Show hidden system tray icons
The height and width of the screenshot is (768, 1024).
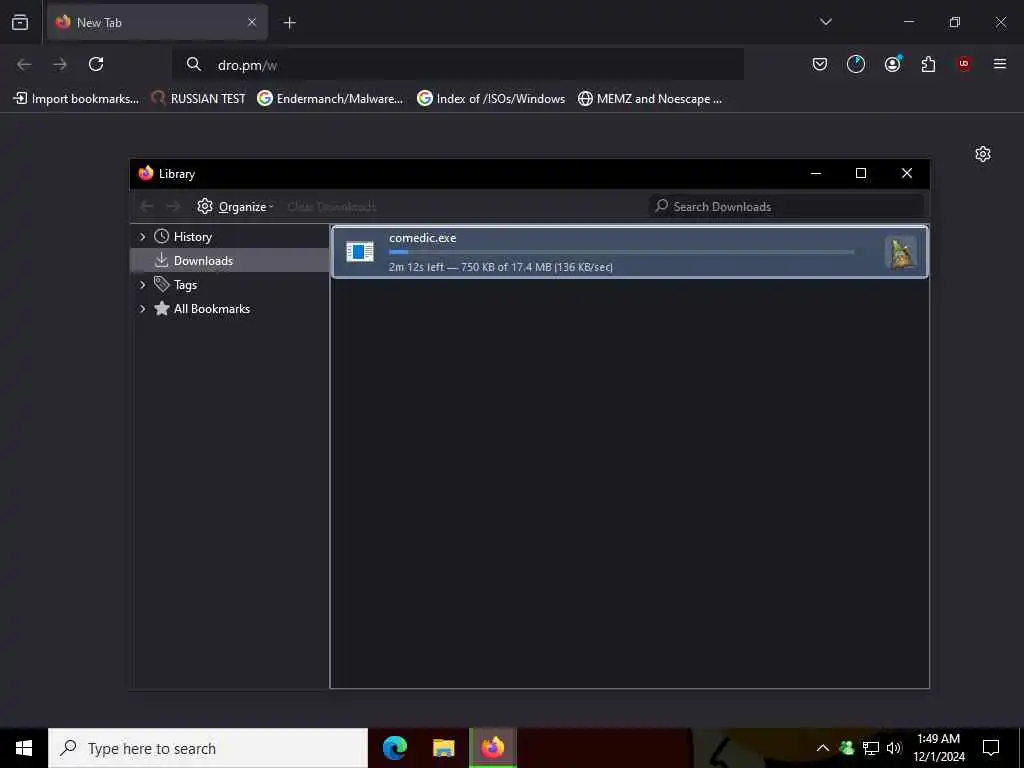pyautogui.click(x=823, y=748)
